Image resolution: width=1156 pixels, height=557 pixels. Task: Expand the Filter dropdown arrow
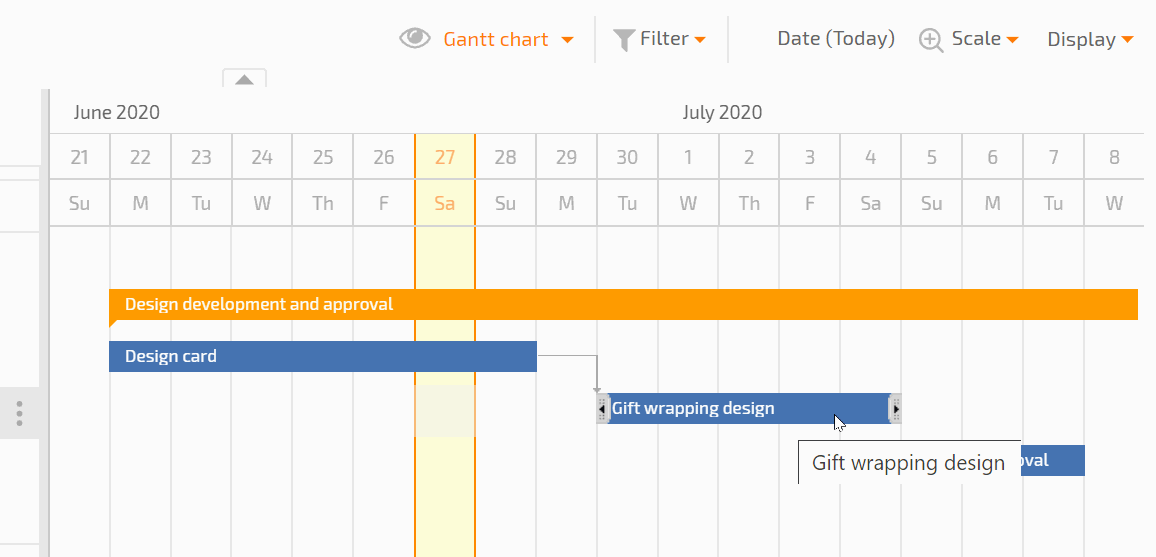pos(700,40)
